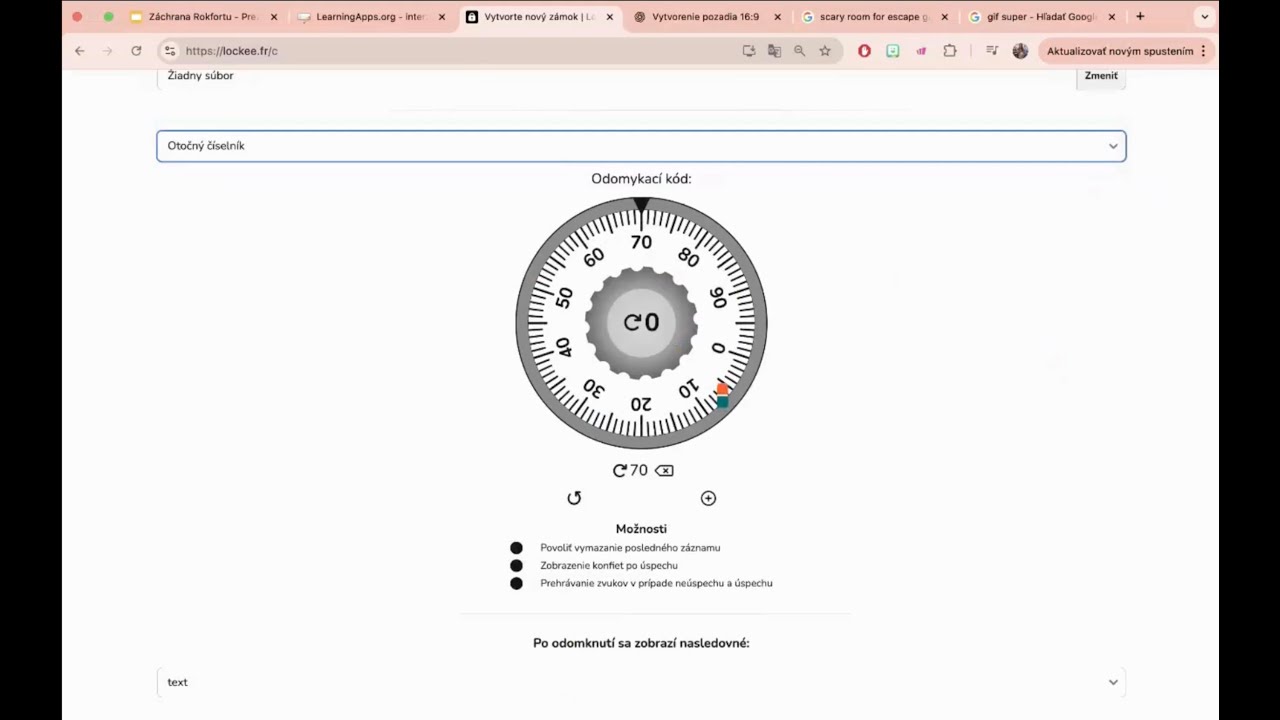Click the Možnosti heading

pyautogui.click(x=641, y=529)
